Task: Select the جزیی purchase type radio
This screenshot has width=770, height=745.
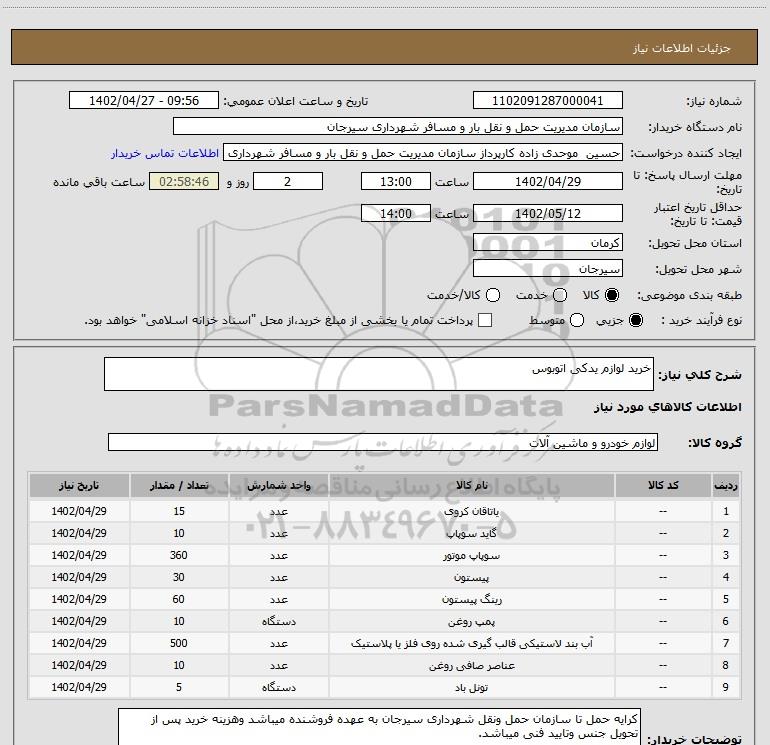Action: (x=635, y=320)
